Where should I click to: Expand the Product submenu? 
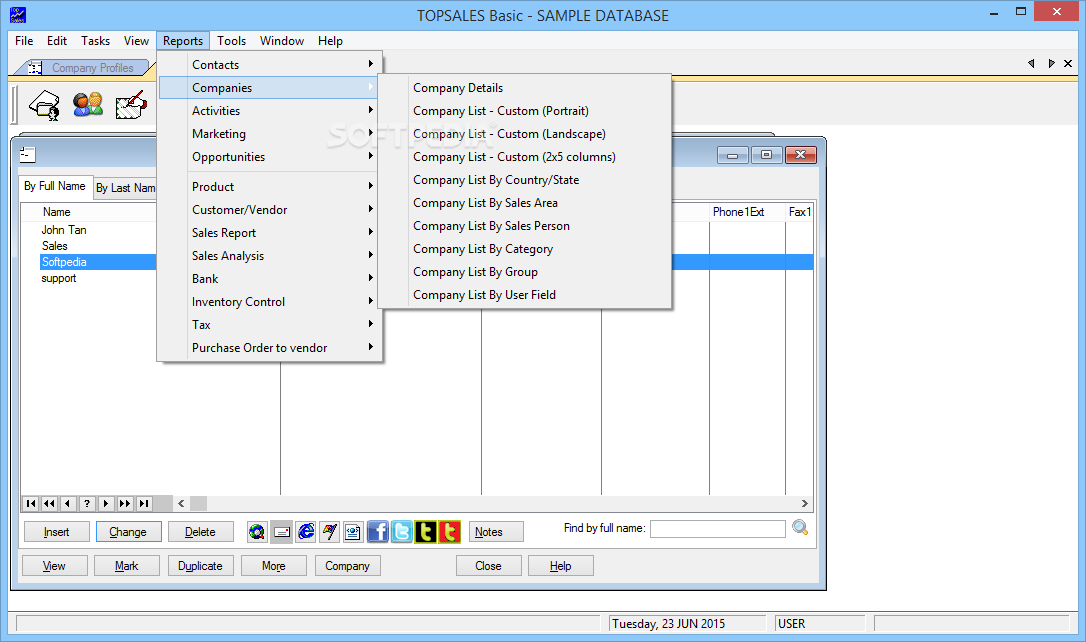pos(270,187)
